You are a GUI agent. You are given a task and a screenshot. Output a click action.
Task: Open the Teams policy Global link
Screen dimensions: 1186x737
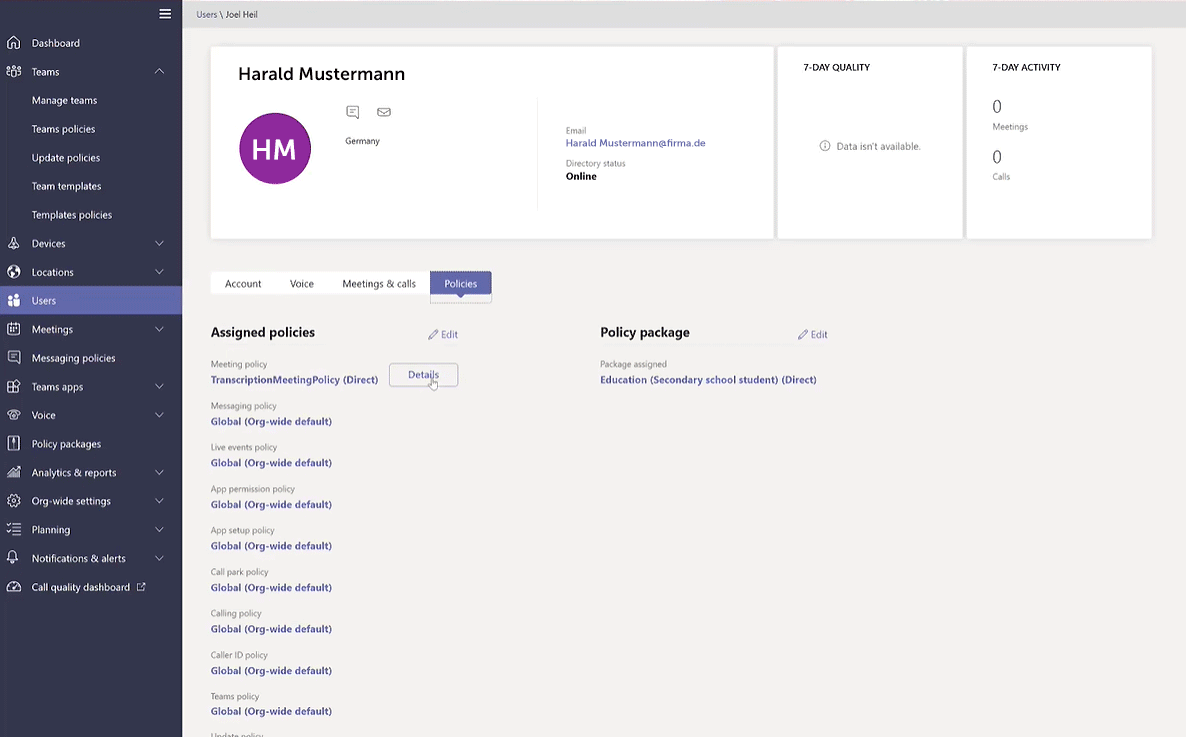(272, 711)
